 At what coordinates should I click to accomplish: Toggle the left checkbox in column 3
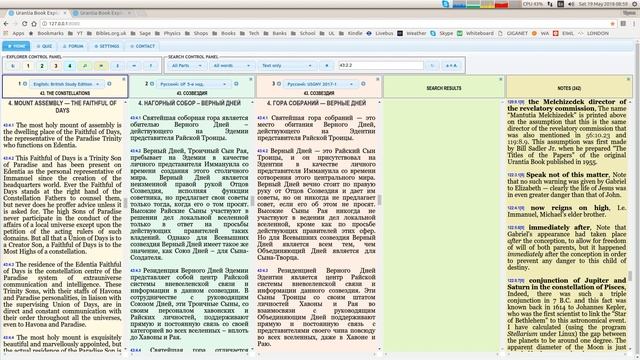[x=279, y=84]
